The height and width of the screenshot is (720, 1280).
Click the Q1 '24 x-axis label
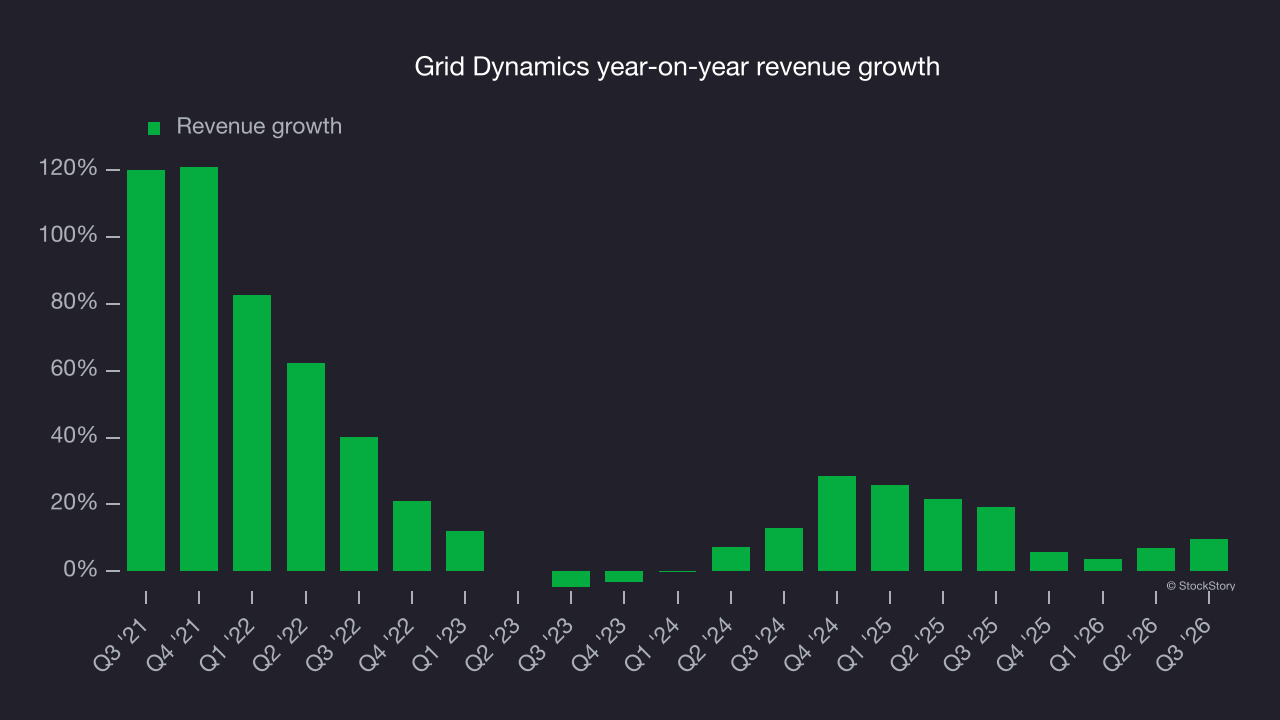click(655, 643)
